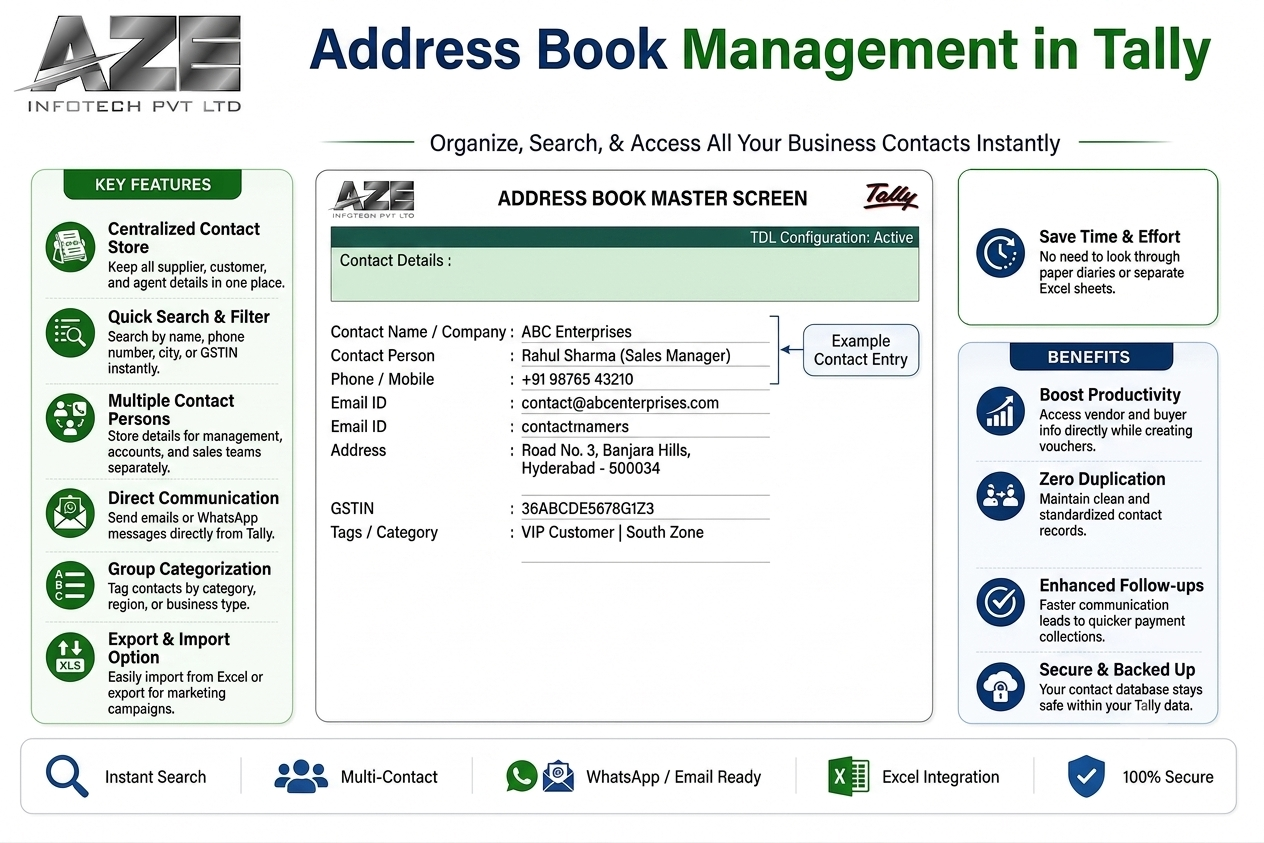Click the Save Time & Effort heading
1264x843 pixels.
pos(1109,237)
